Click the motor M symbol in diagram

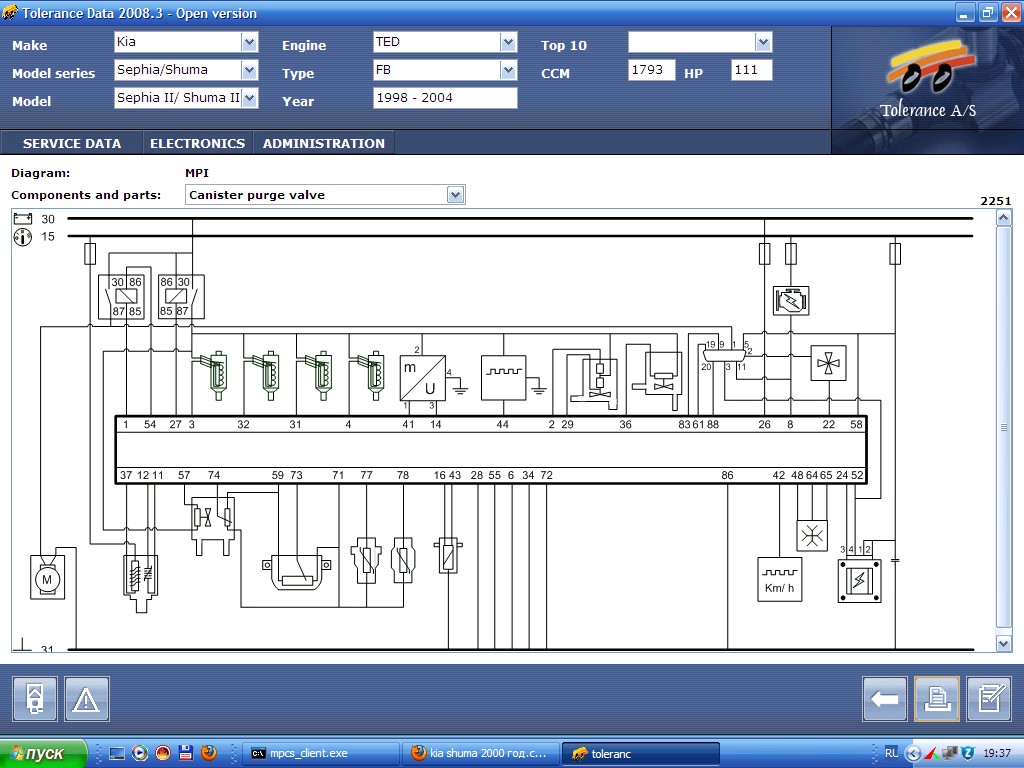(x=45, y=579)
